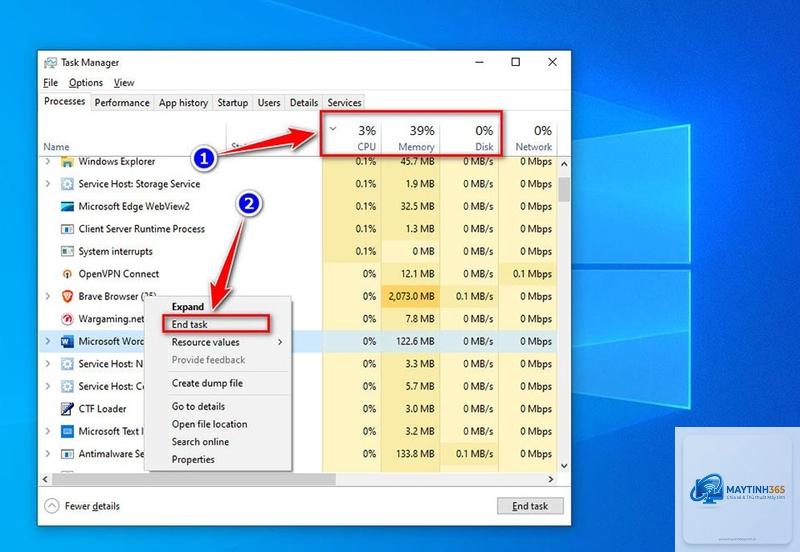Switch to the Details tab

(304, 103)
